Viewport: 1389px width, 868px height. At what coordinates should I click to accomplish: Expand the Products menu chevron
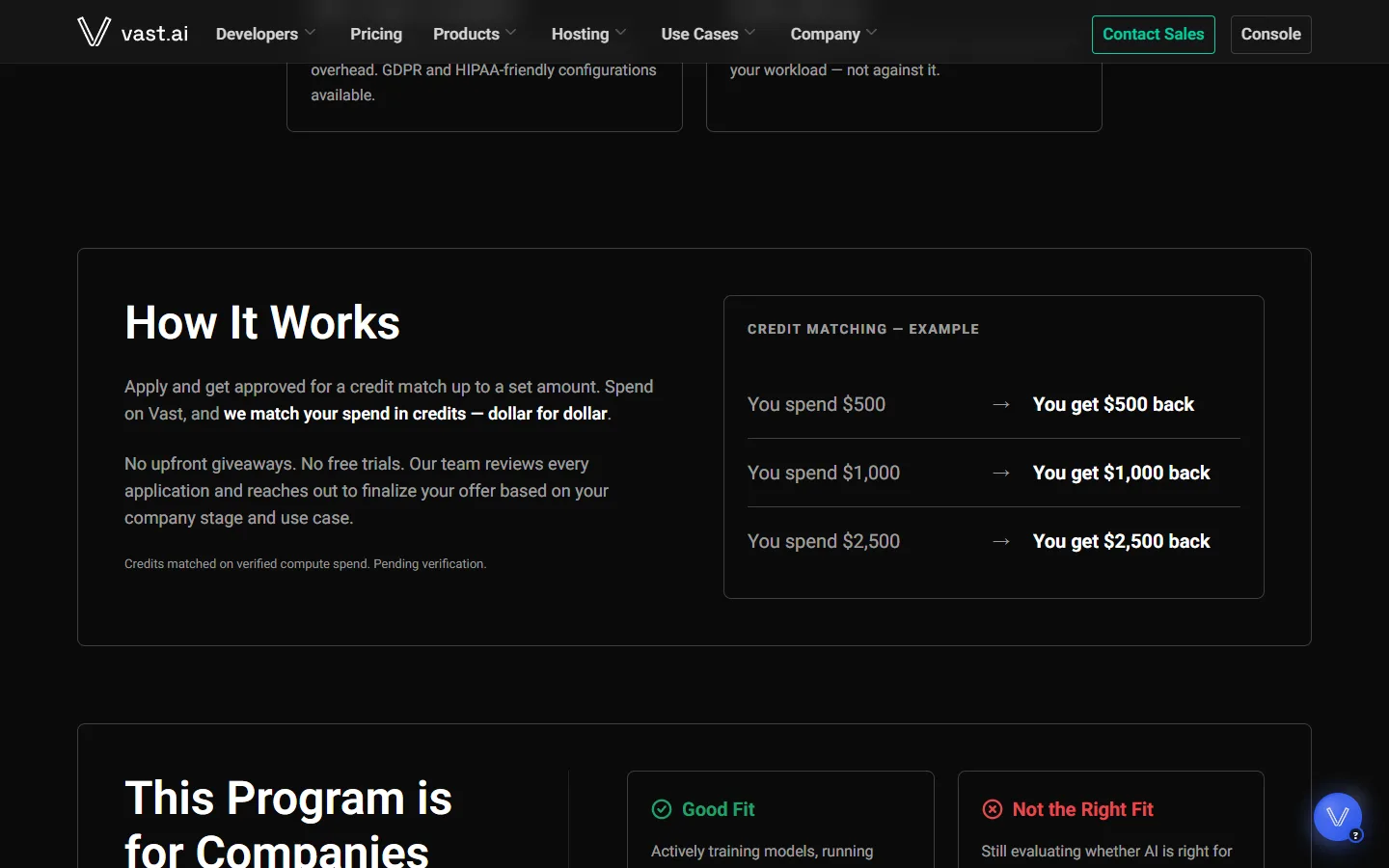pyautogui.click(x=511, y=33)
